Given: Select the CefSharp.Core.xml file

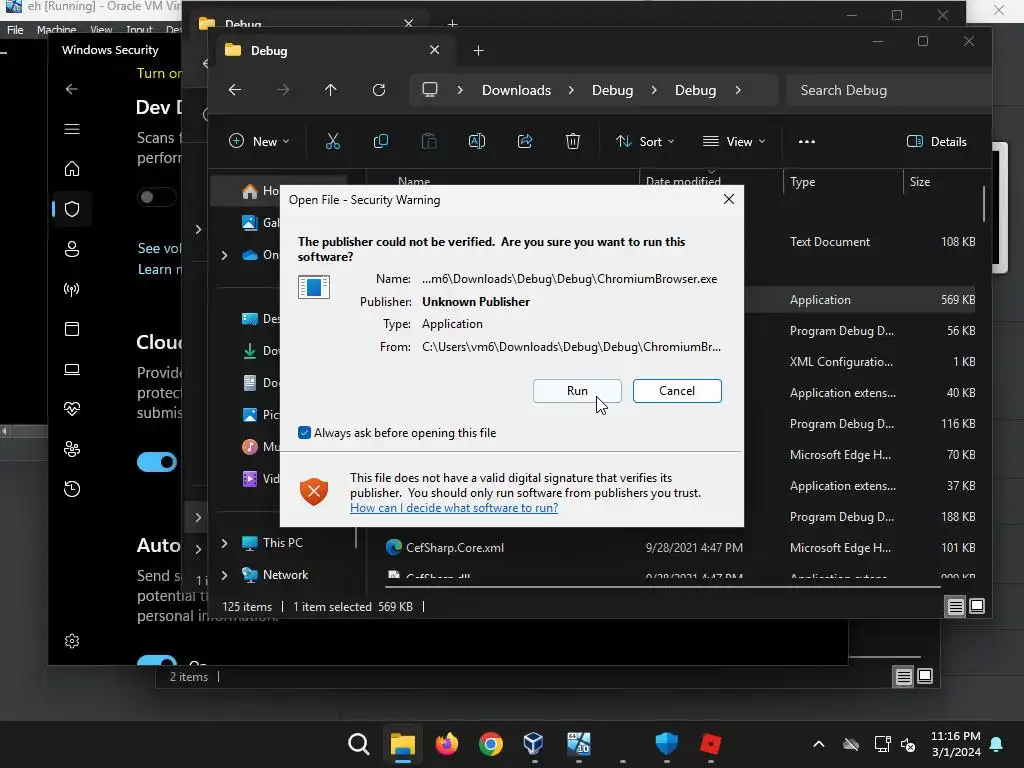Looking at the screenshot, I should [455, 547].
